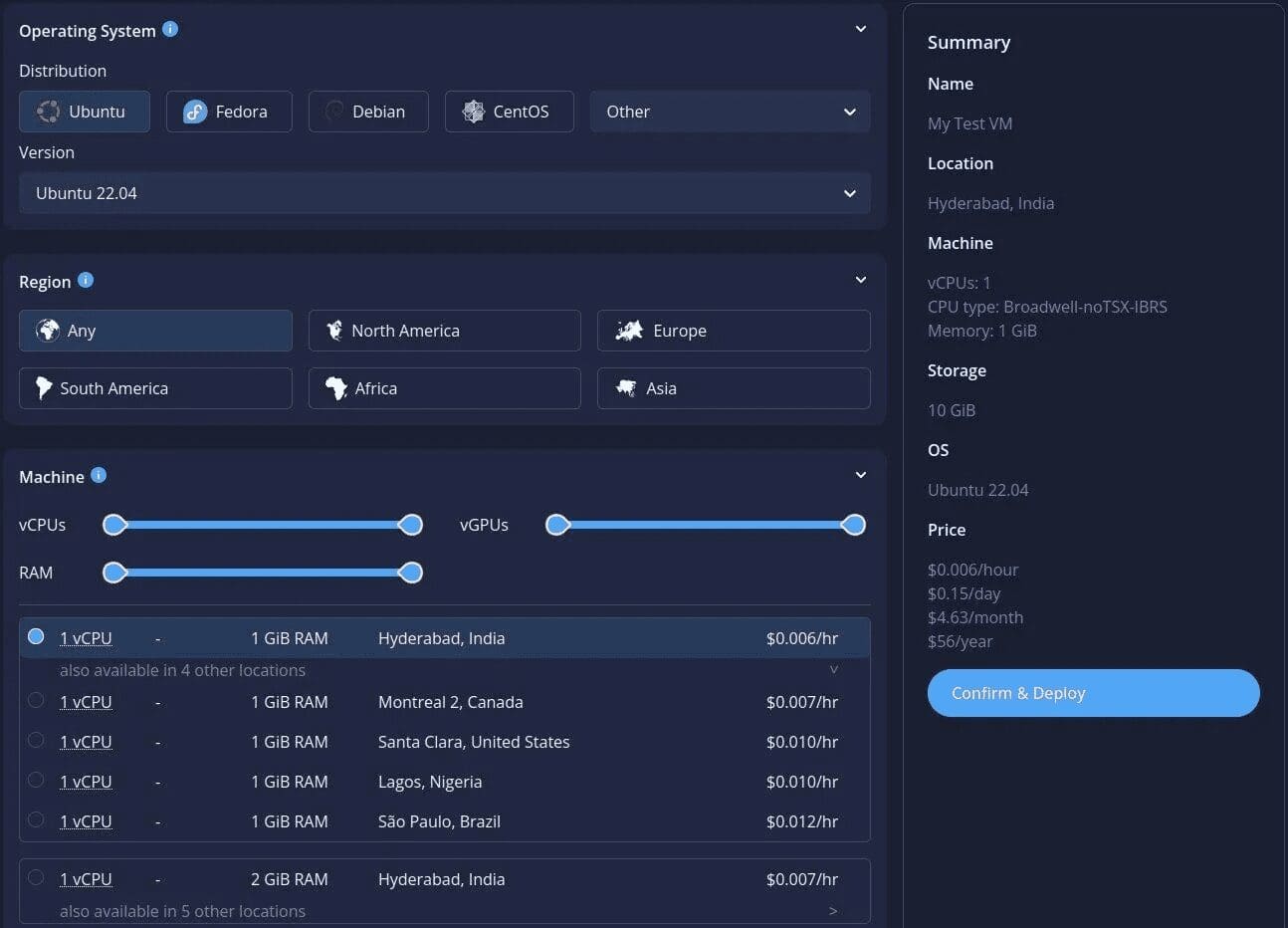Pick the Debian swirl icon
Screen dimensions: 1288x928
coord(334,112)
